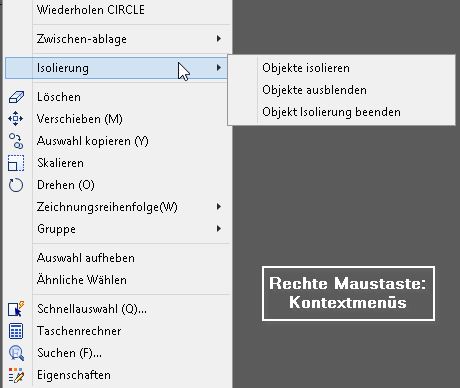Click the scale icon next to Skalieren
Image resolution: width=460 pixels, height=388 pixels.
pyautogui.click(x=16, y=163)
